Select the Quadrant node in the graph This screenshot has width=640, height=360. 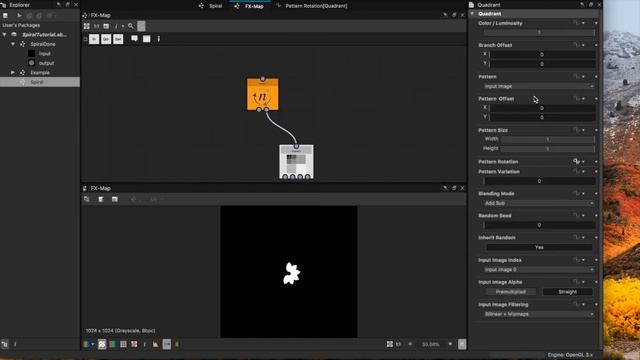pyautogui.click(x=296, y=162)
